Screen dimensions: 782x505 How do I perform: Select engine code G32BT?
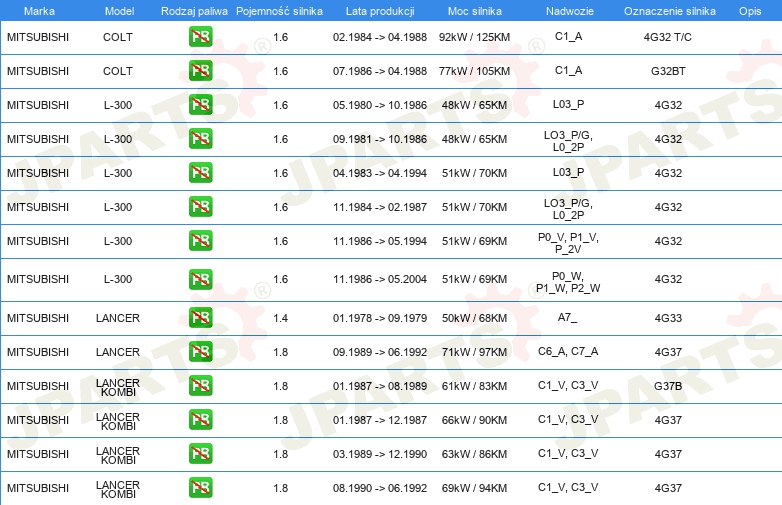coord(668,71)
